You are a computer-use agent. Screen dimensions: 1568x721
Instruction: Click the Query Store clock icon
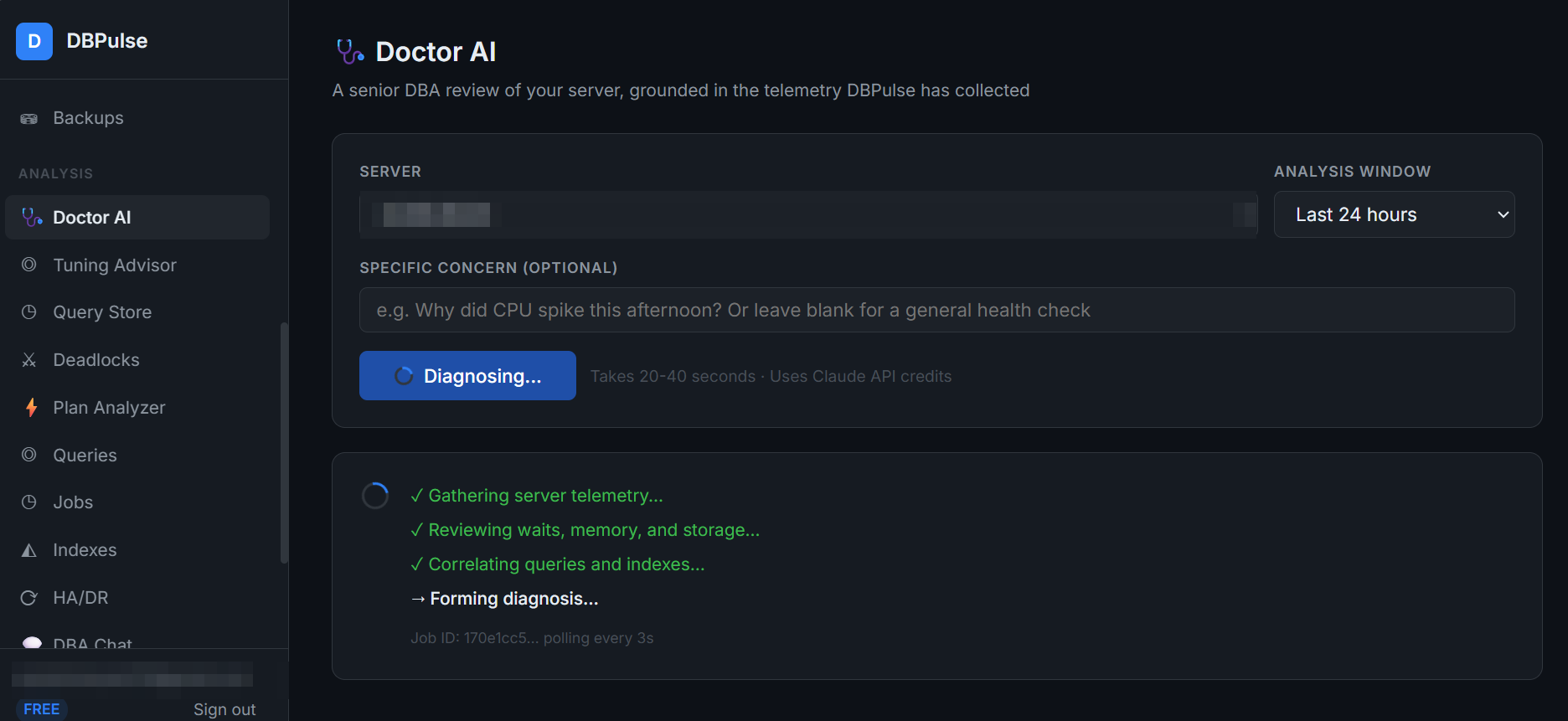tap(29, 312)
